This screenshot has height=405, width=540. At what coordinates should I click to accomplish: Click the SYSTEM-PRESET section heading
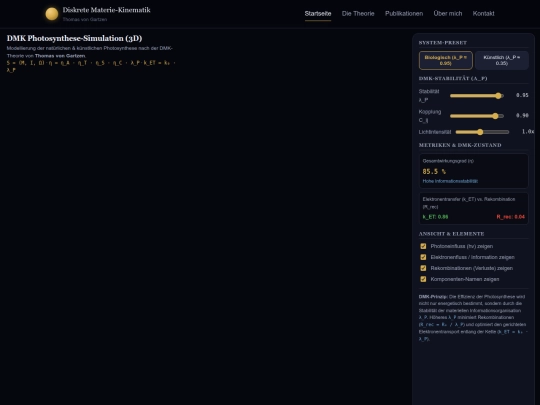point(443,43)
